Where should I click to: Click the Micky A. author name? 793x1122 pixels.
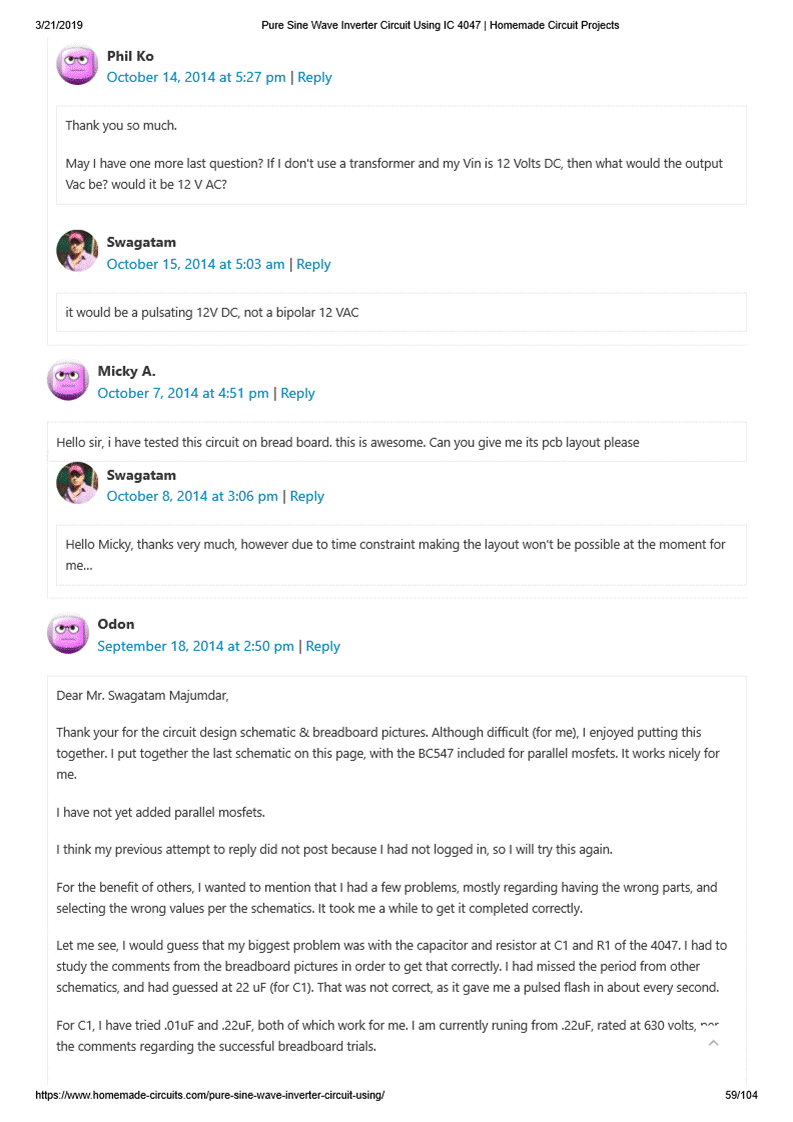coord(126,371)
